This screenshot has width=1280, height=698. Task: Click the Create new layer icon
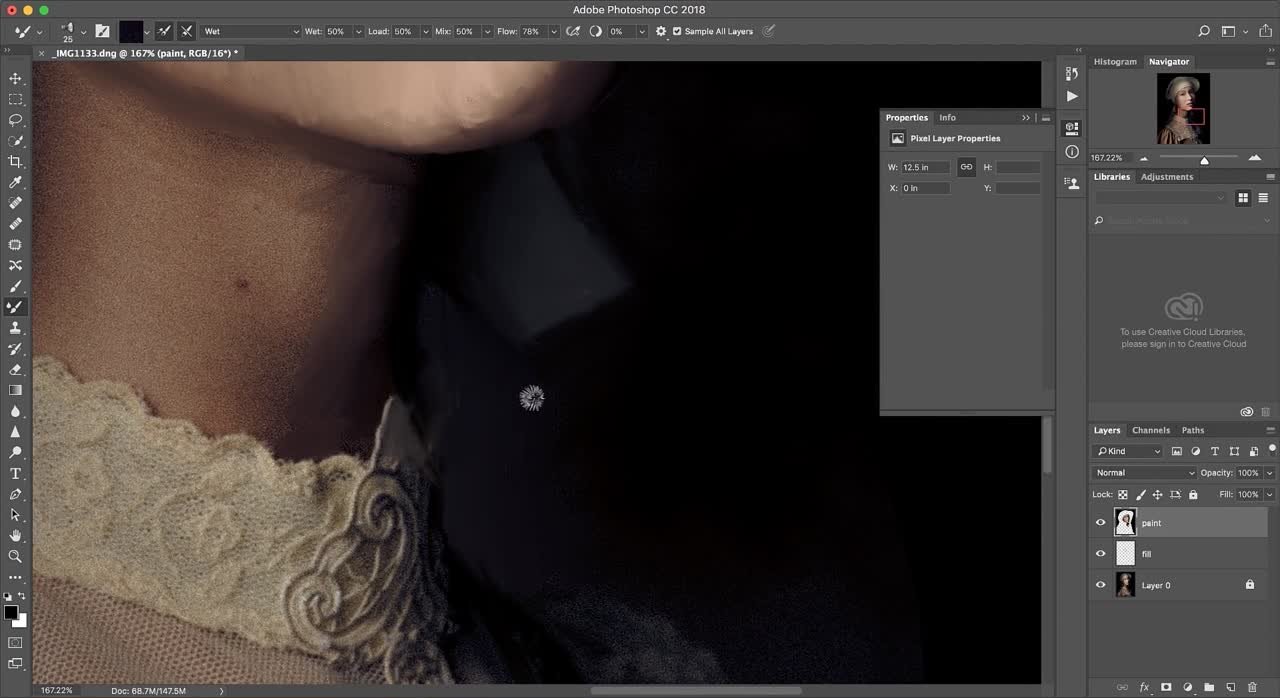coord(1230,688)
